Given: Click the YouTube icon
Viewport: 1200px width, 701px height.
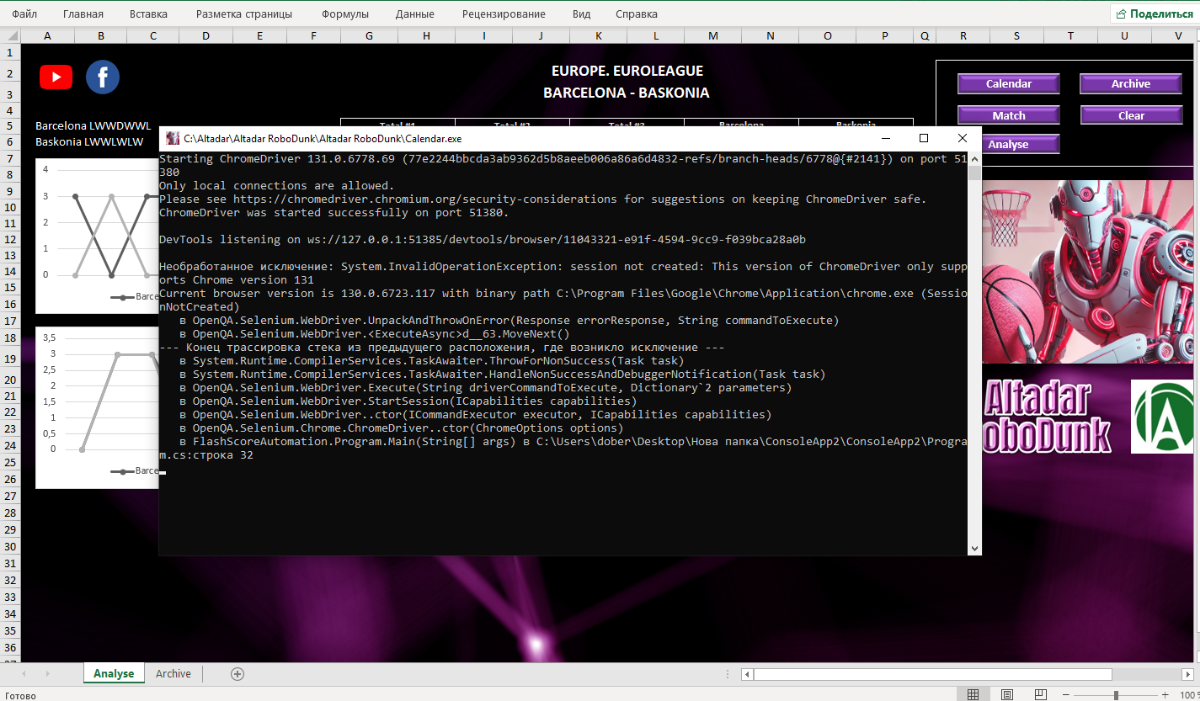Looking at the screenshot, I should click(56, 77).
